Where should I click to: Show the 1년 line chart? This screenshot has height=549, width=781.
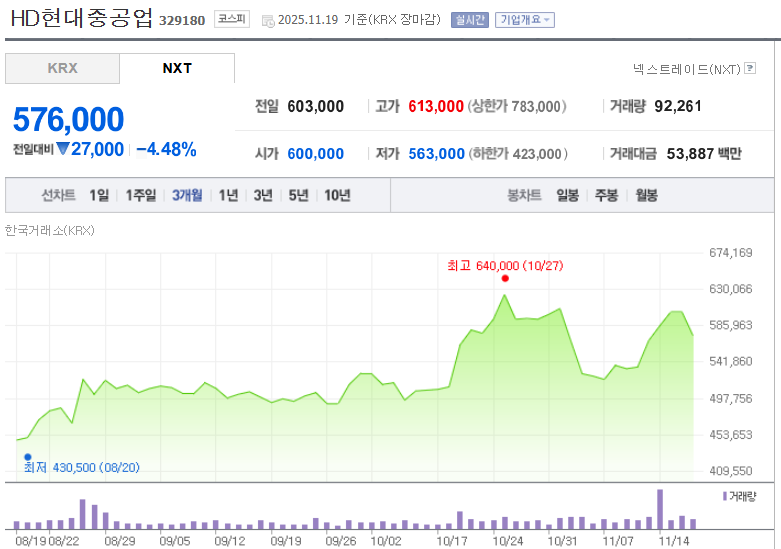tap(229, 195)
